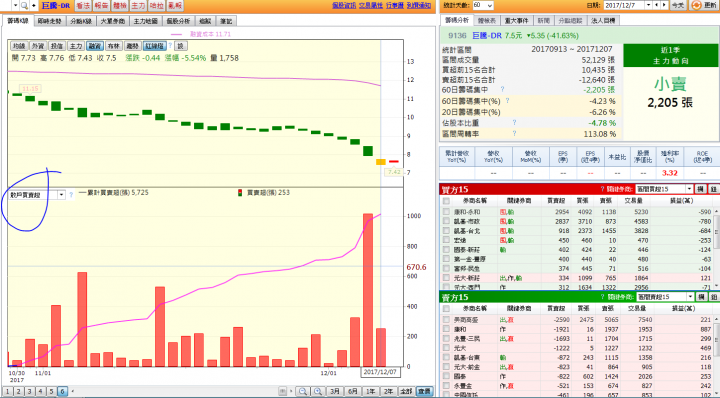Open the 行事曆 link

point(394,6)
